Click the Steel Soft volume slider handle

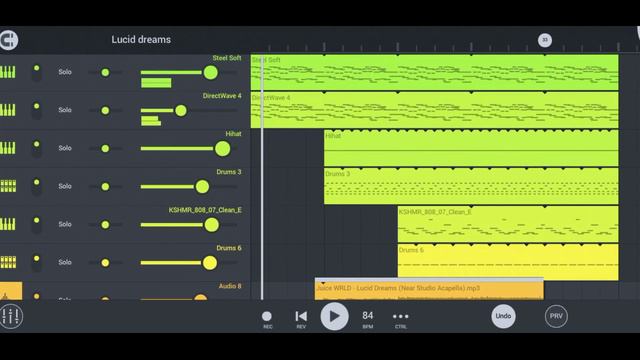[x=211, y=73]
